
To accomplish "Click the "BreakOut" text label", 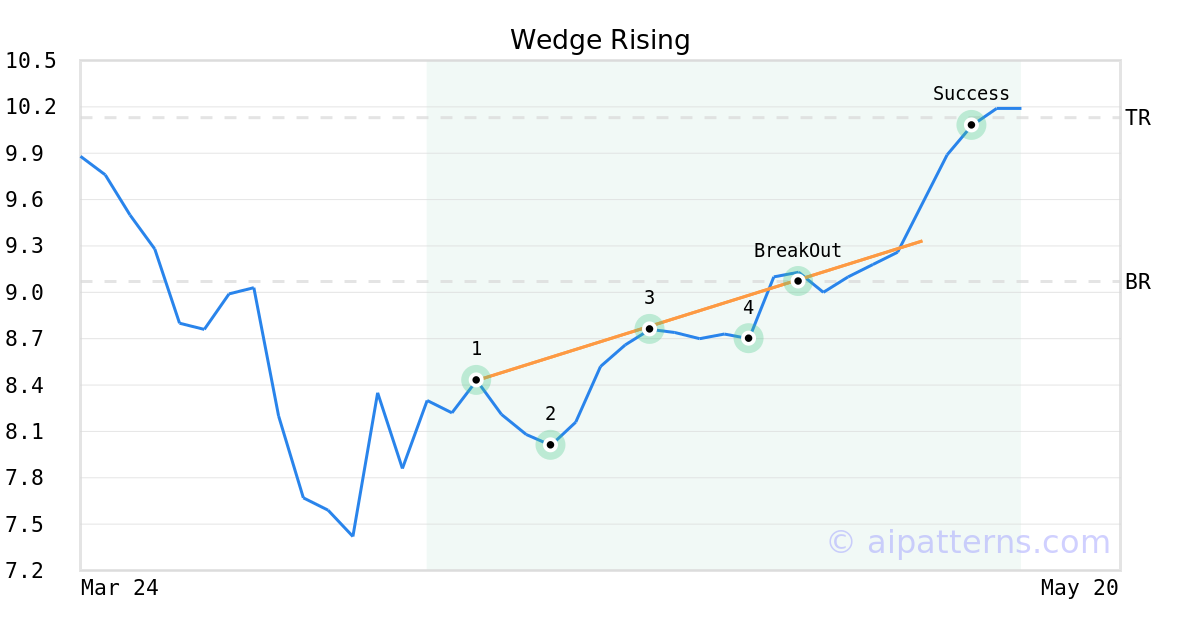I will 797,251.
